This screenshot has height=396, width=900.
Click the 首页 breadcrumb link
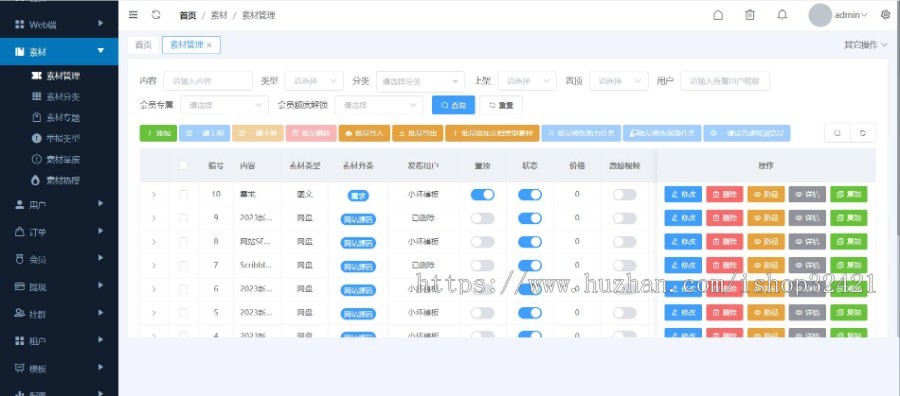tap(187, 15)
